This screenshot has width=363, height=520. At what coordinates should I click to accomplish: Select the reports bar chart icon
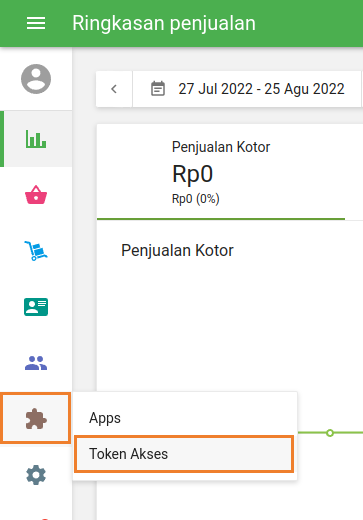[36, 139]
